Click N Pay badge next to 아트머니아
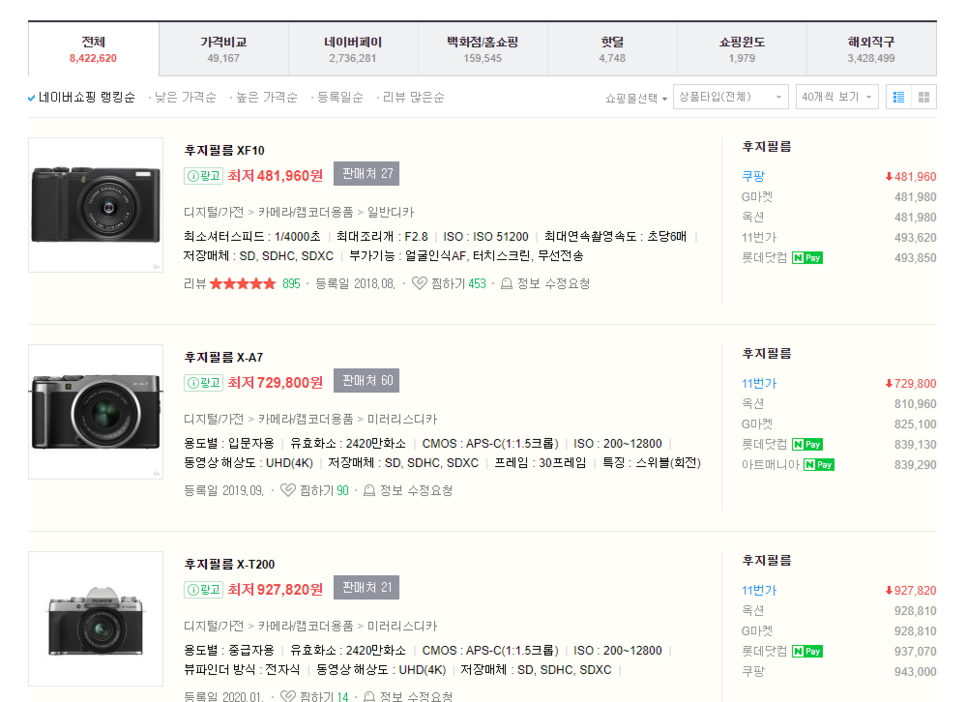Image resolution: width=966 pixels, height=702 pixels. (x=819, y=465)
